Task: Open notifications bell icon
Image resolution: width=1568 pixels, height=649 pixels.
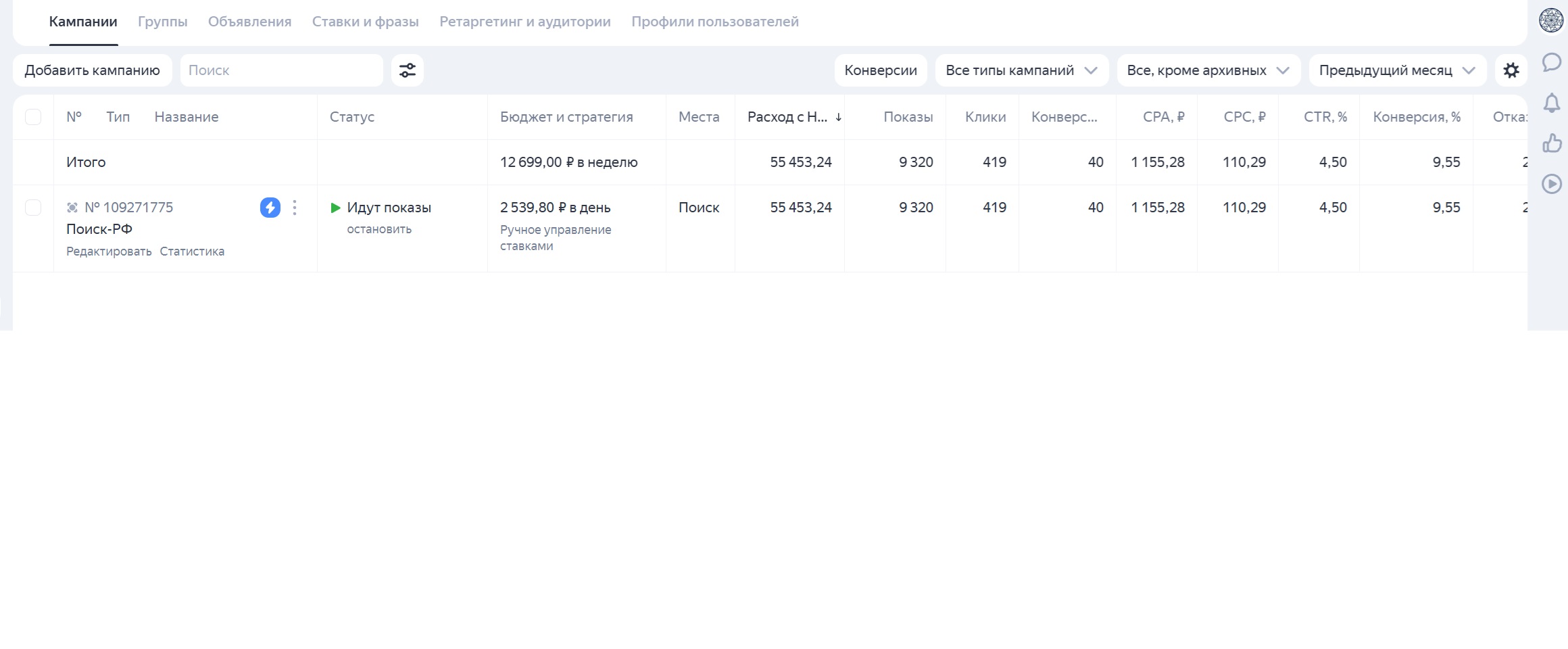Action: tap(1552, 103)
